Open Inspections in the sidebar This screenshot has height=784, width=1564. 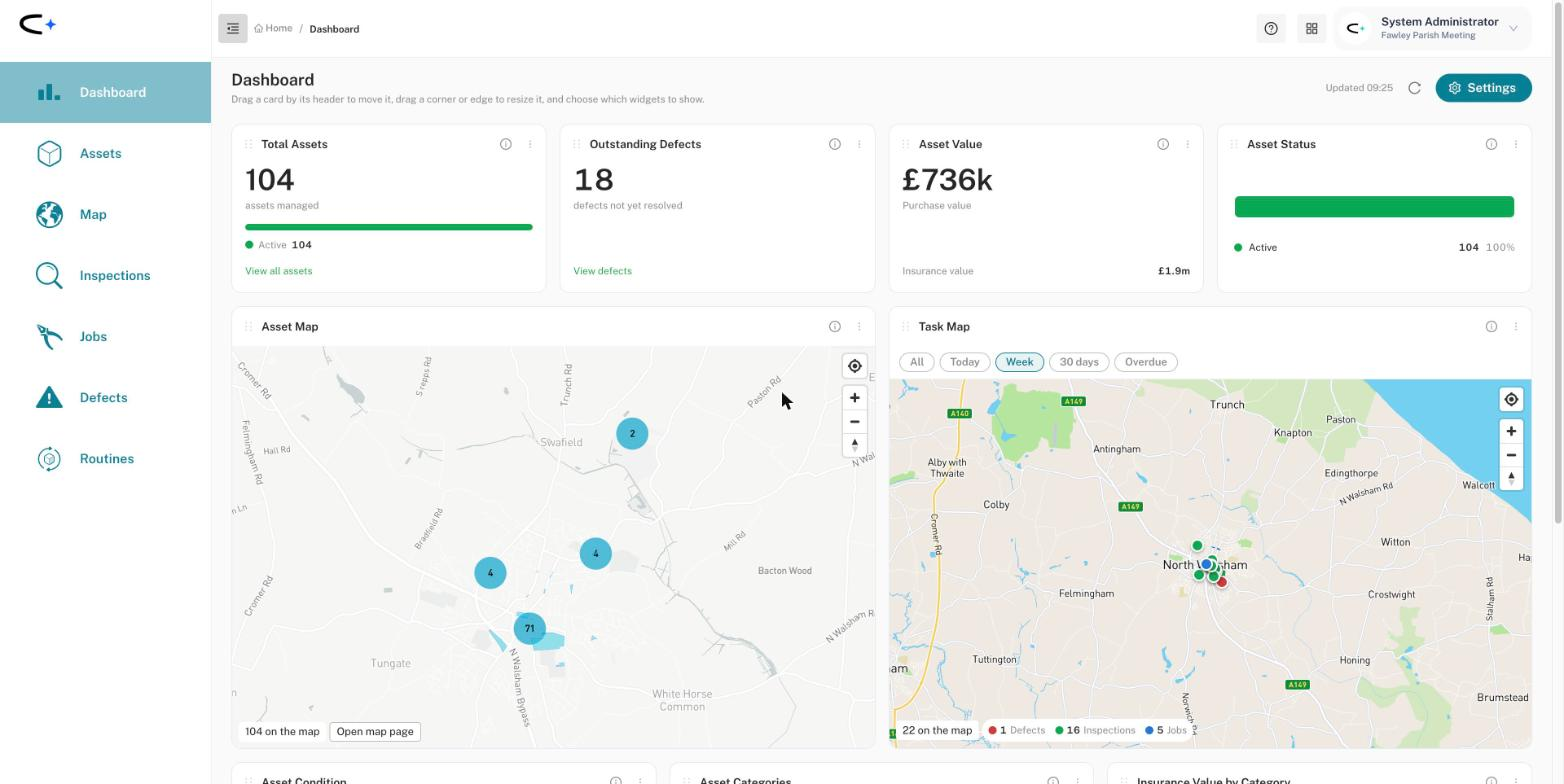(x=105, y=276)
